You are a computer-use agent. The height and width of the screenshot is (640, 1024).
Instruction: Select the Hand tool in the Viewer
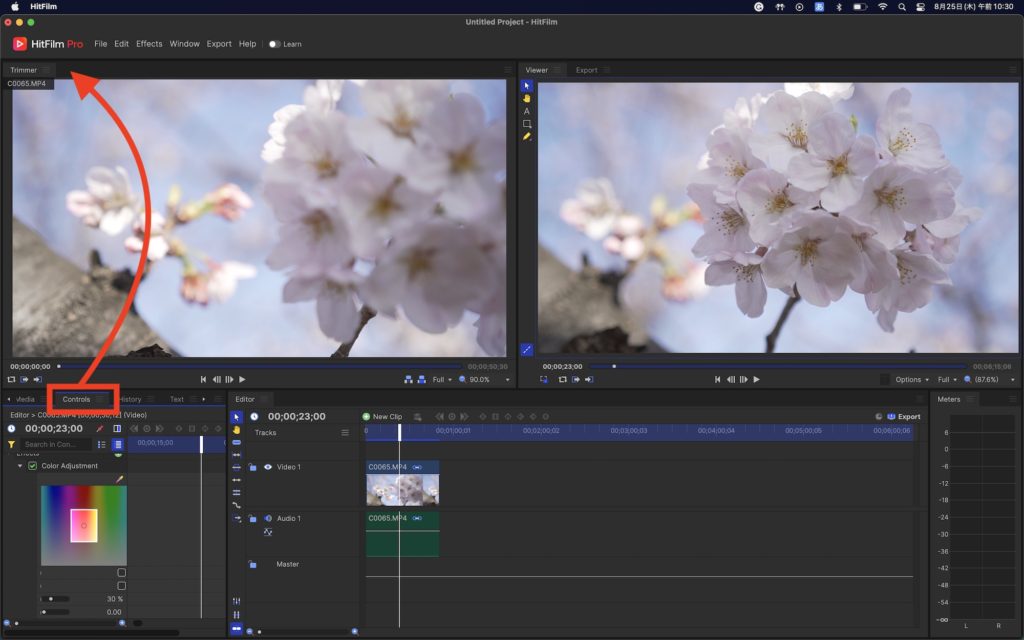coord(527,98)
